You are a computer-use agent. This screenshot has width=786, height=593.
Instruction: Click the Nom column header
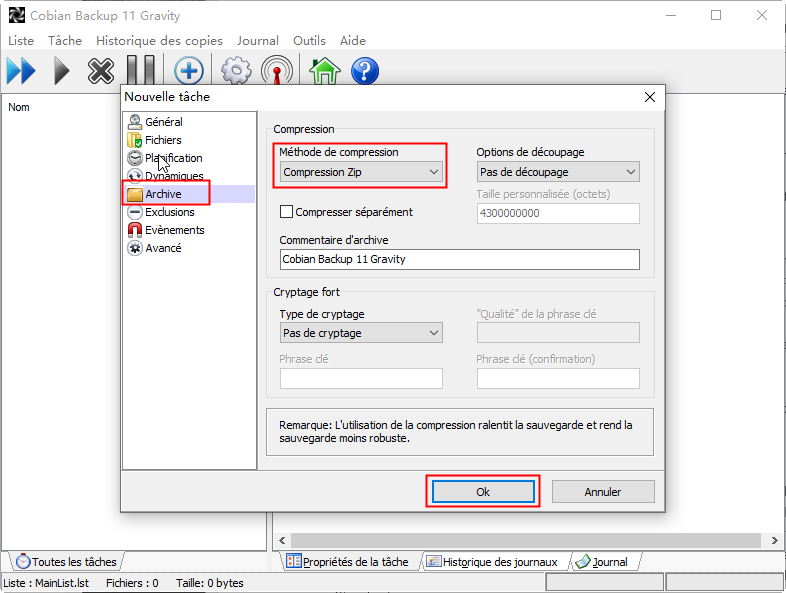19,107
